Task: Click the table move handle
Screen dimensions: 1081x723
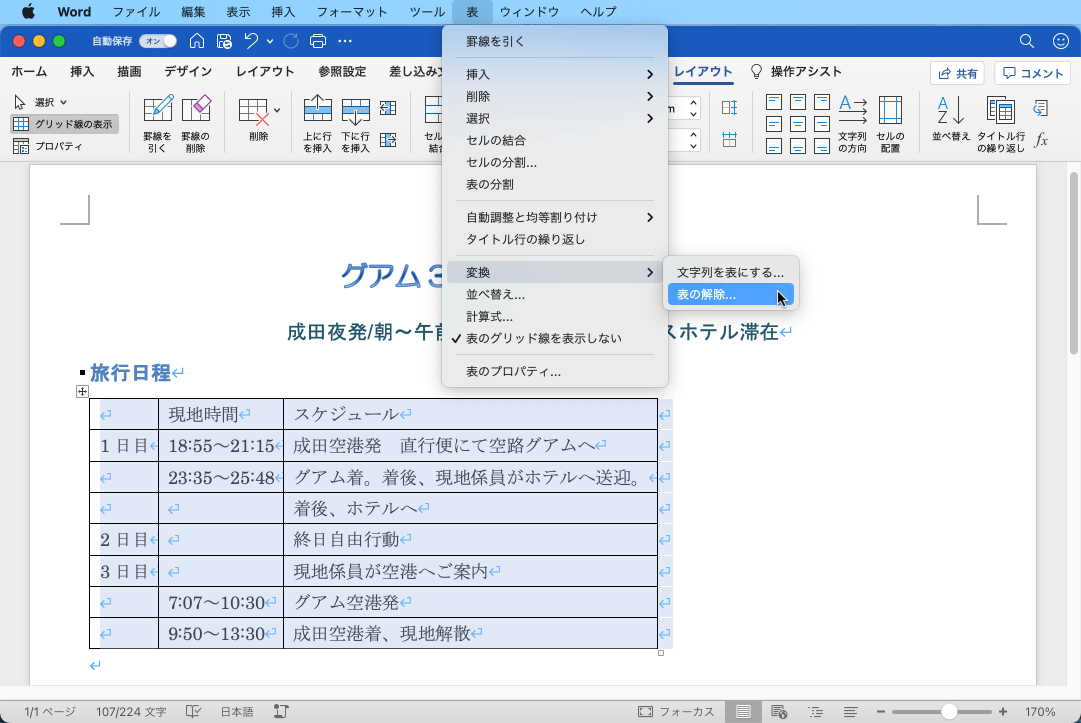Action: (82, 391)
